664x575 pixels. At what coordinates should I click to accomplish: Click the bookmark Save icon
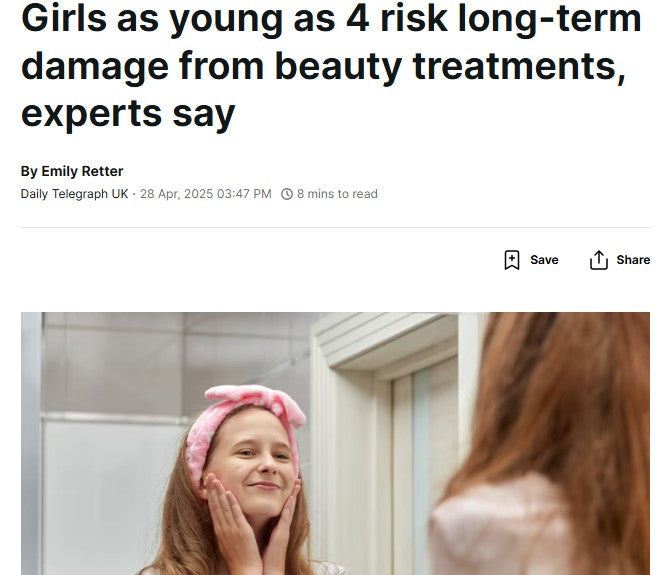point(512,260)
